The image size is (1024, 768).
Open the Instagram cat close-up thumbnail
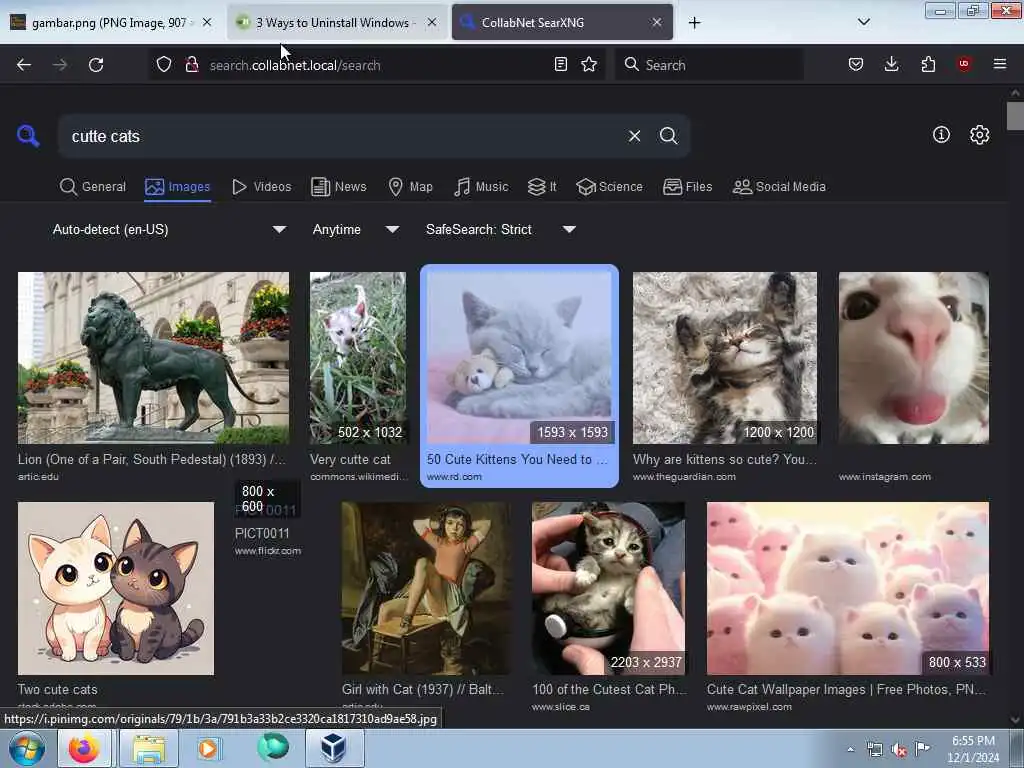[x=914, y=358]
